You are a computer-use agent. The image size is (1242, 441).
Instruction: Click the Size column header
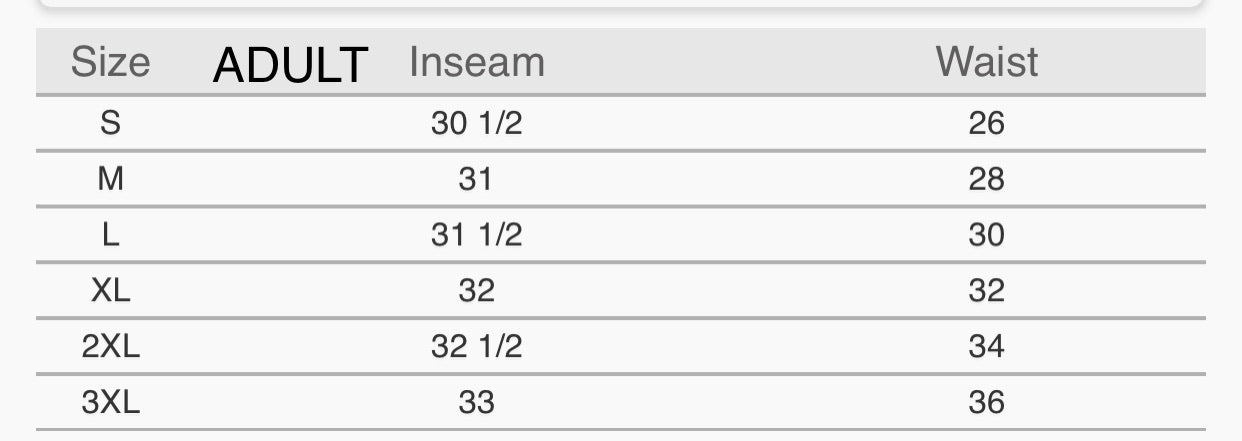(110, 62)
